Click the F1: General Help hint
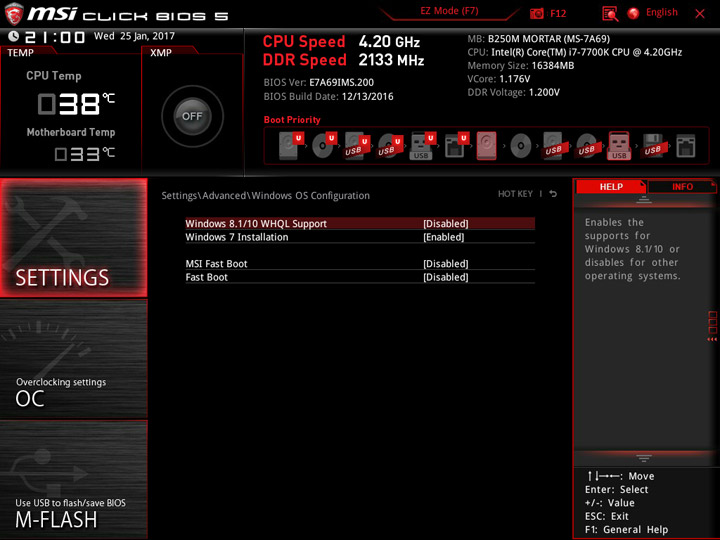720x540 pixels. (626, 529)
